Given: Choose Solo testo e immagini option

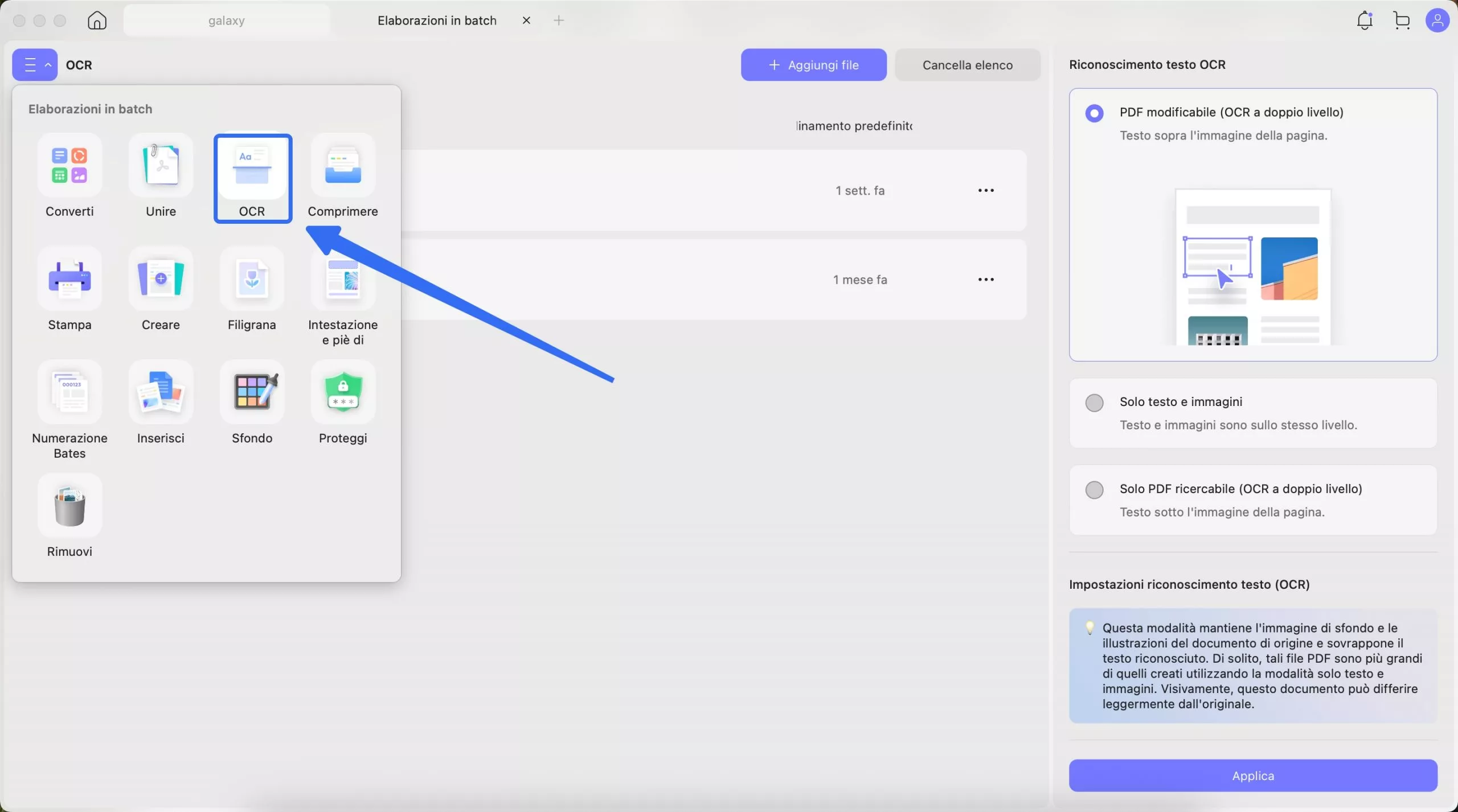Looking at the screenshot, I should point(1094,403).
